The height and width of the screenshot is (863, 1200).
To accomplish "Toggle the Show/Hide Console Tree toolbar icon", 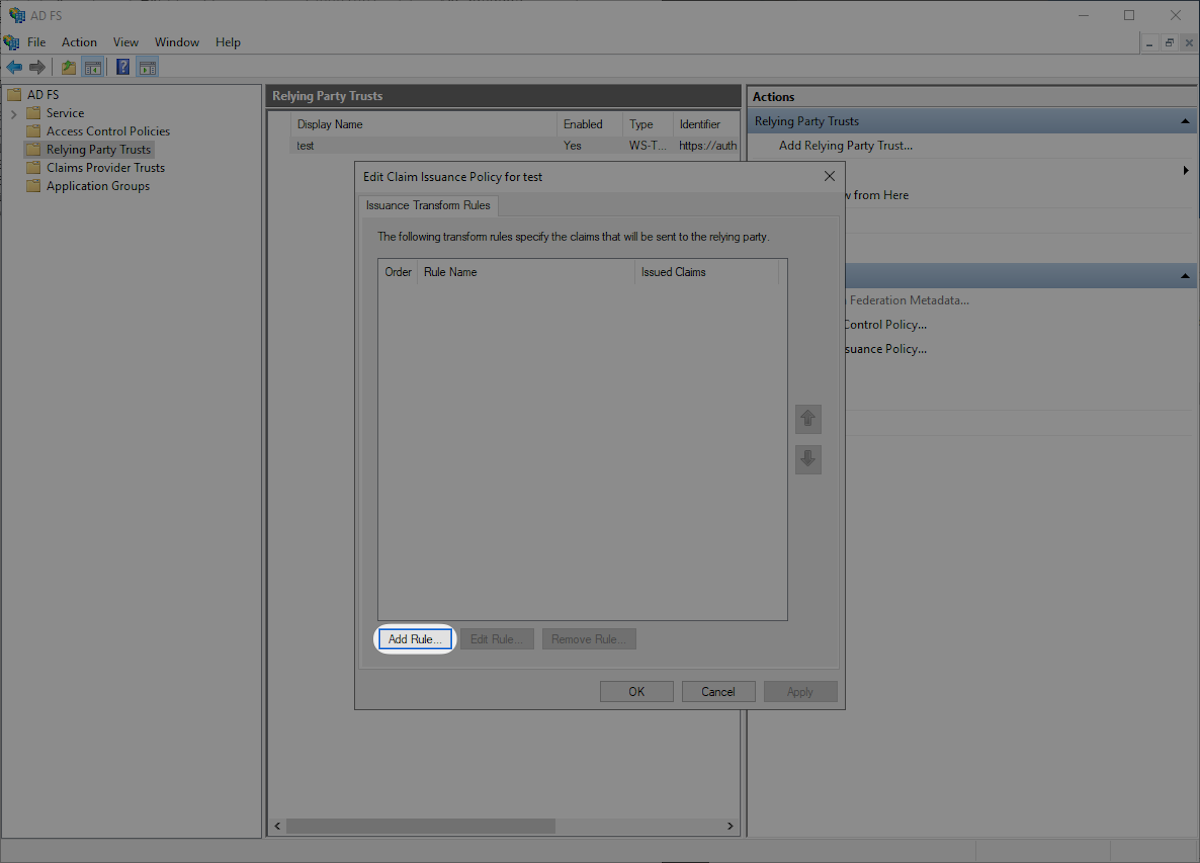I will coord(92,66).
